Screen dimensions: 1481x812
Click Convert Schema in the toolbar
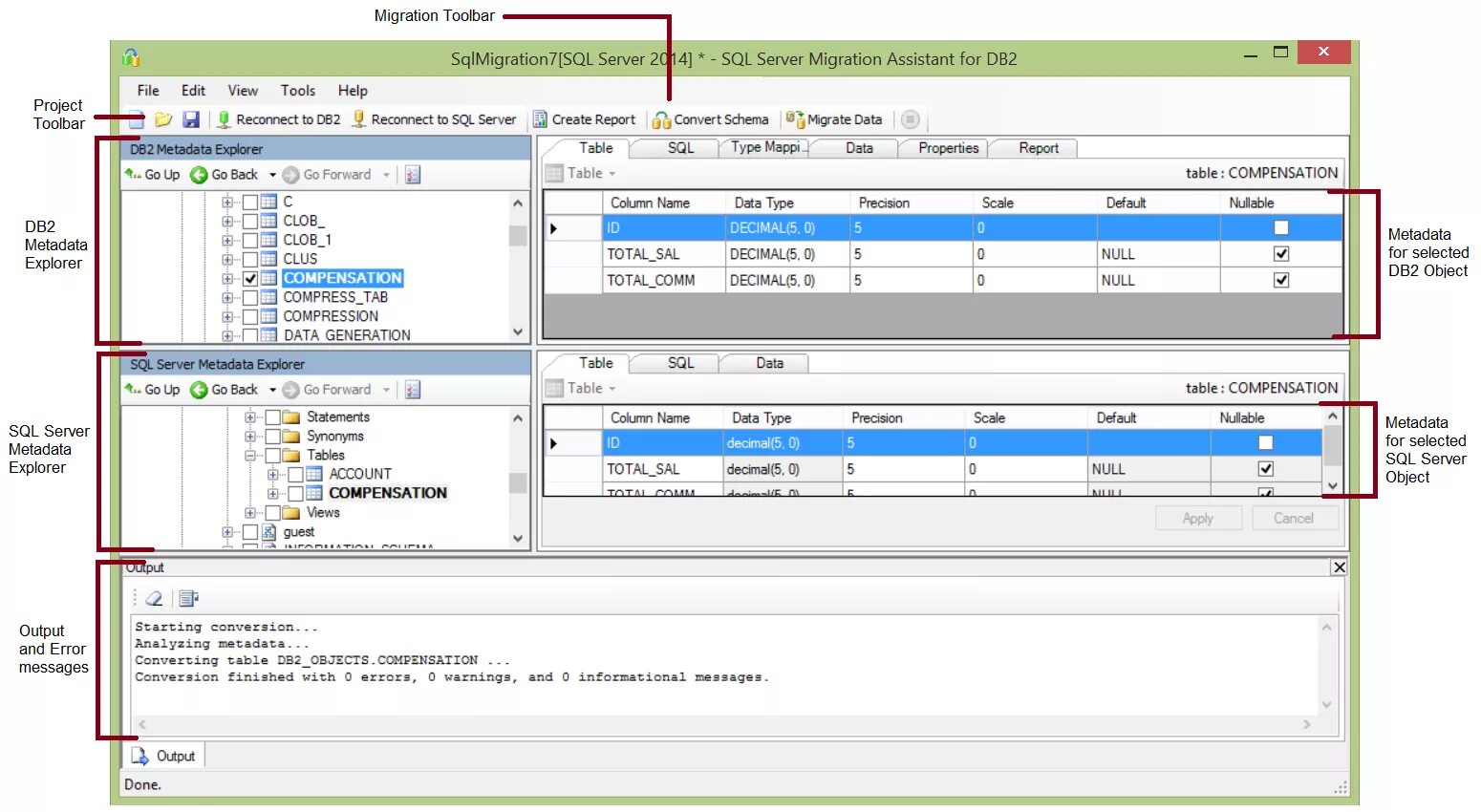711,119
